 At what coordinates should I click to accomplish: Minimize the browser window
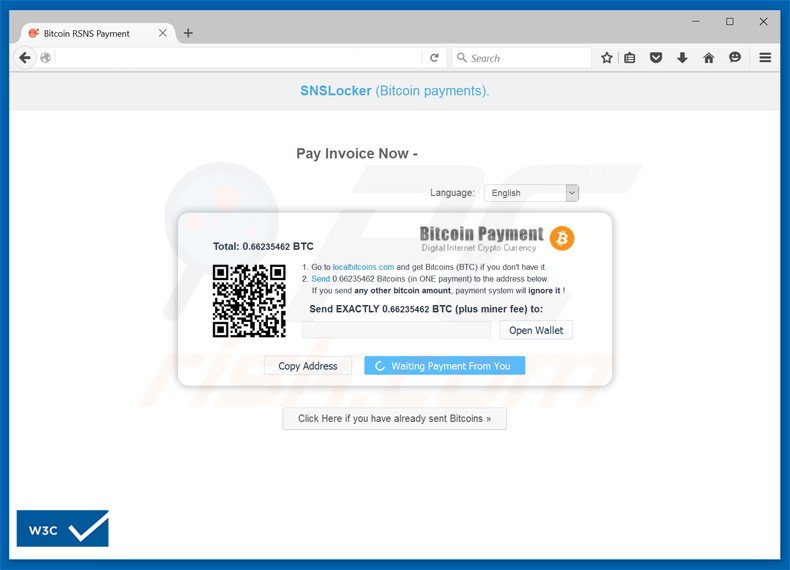696,22
